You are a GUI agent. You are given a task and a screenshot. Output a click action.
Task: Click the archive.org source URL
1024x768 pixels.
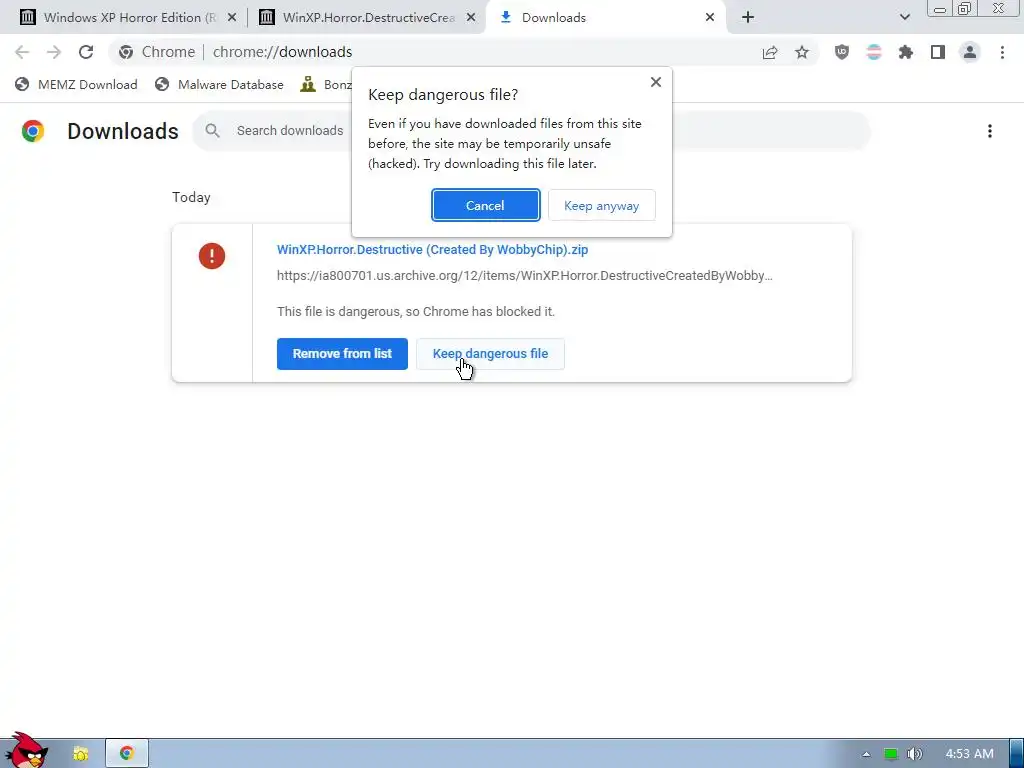tap(524, 276)
